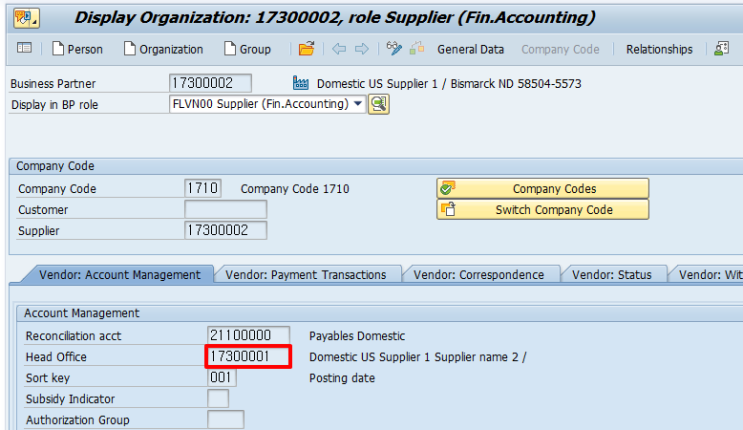Click Reconciliation acct field 21100000
This screenshot has height=430, width=743.
click(248, 335)
